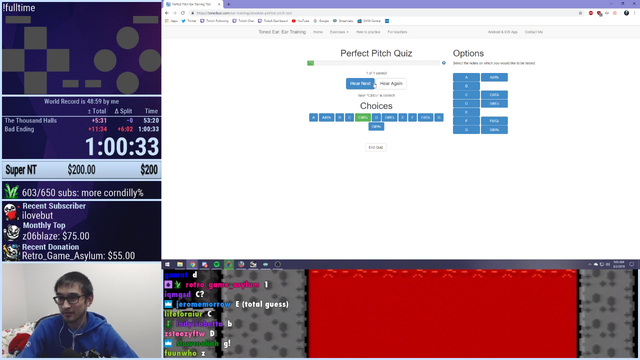
Task: Toggle G#/Ab in Options
Action: pyautogui.click(x=494, y=130)
